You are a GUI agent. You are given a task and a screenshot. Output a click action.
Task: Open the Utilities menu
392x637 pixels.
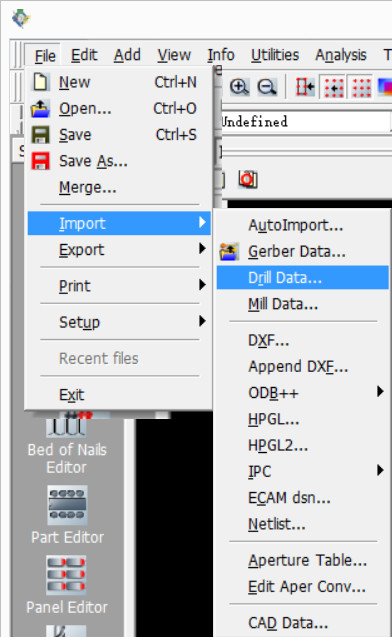[x=275, y=55]
